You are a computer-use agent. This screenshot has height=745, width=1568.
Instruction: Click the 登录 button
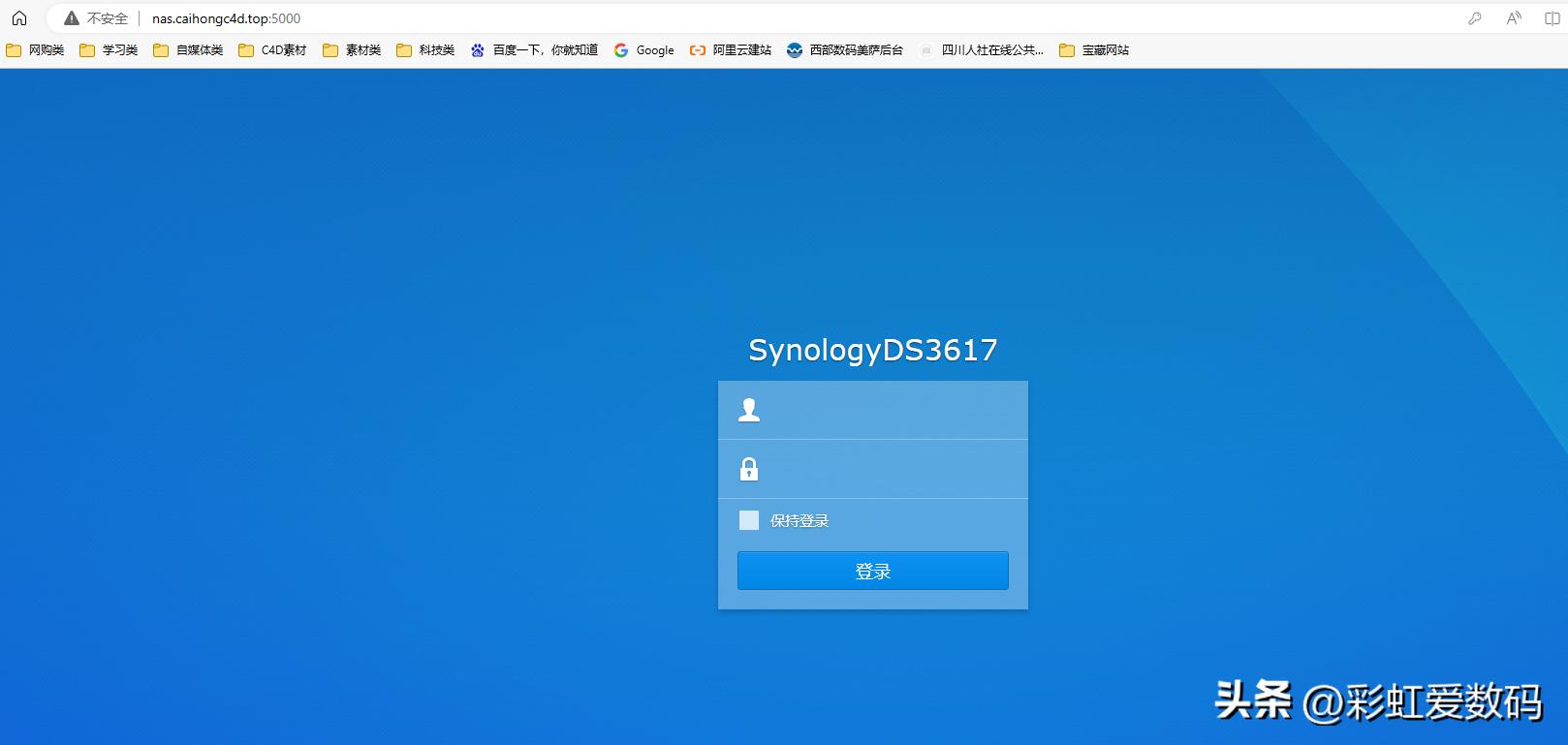[x=873, y=571]
